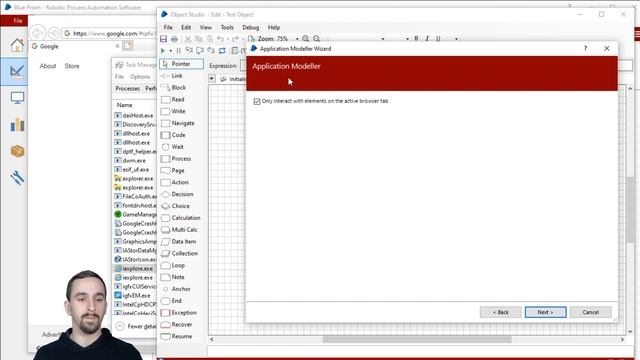
Task: Toggle bold formatting in Object Studio
Action: 416,39
